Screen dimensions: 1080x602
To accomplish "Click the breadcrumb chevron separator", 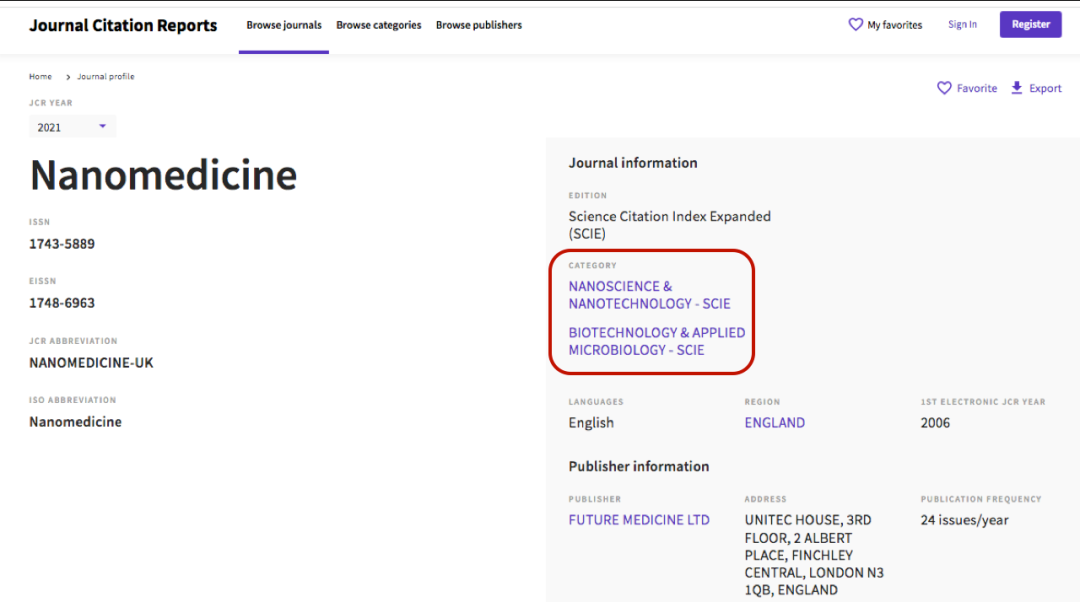I will [68, 77].
